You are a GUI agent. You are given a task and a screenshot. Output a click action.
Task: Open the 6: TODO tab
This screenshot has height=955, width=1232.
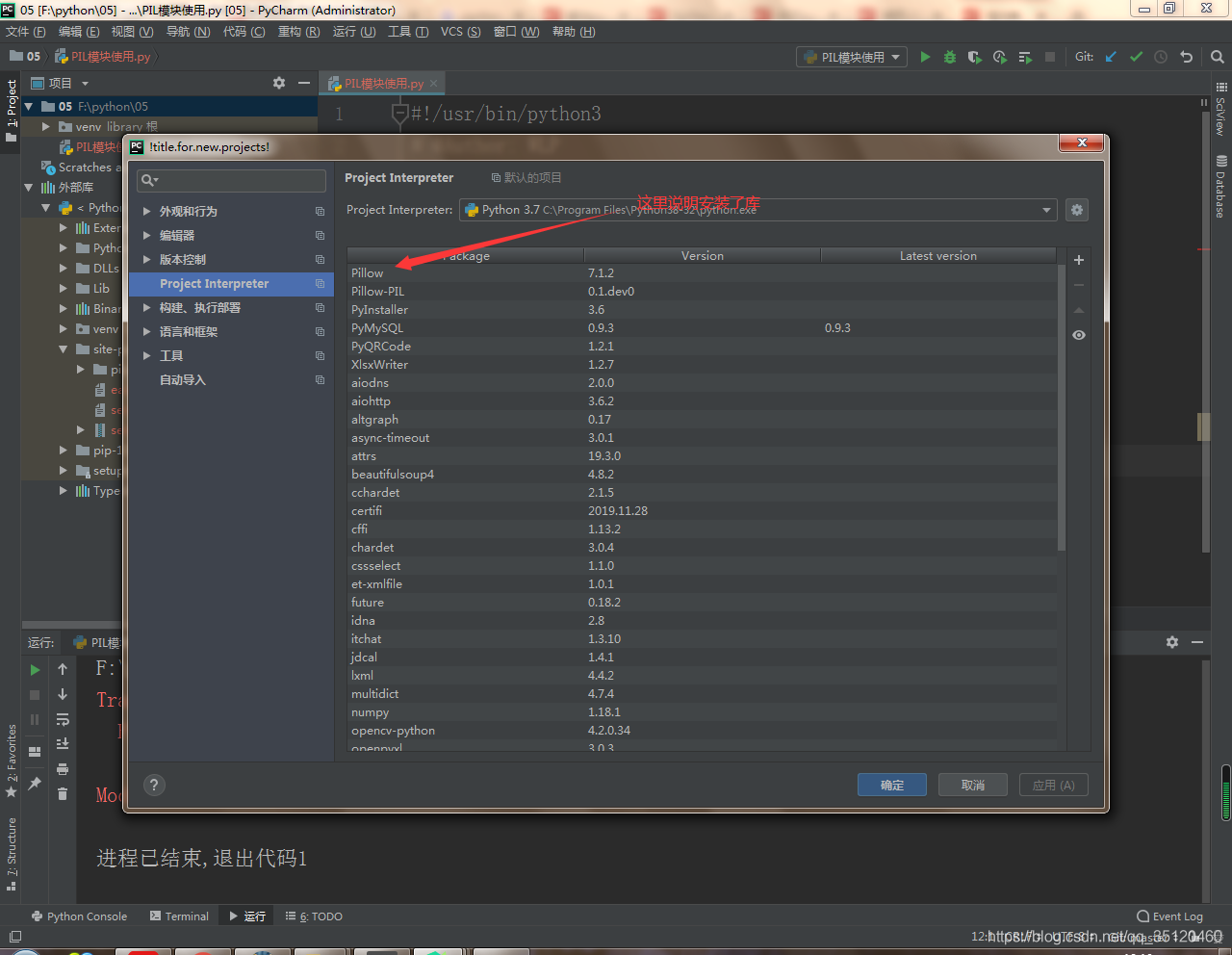click(x=314, y=916)
